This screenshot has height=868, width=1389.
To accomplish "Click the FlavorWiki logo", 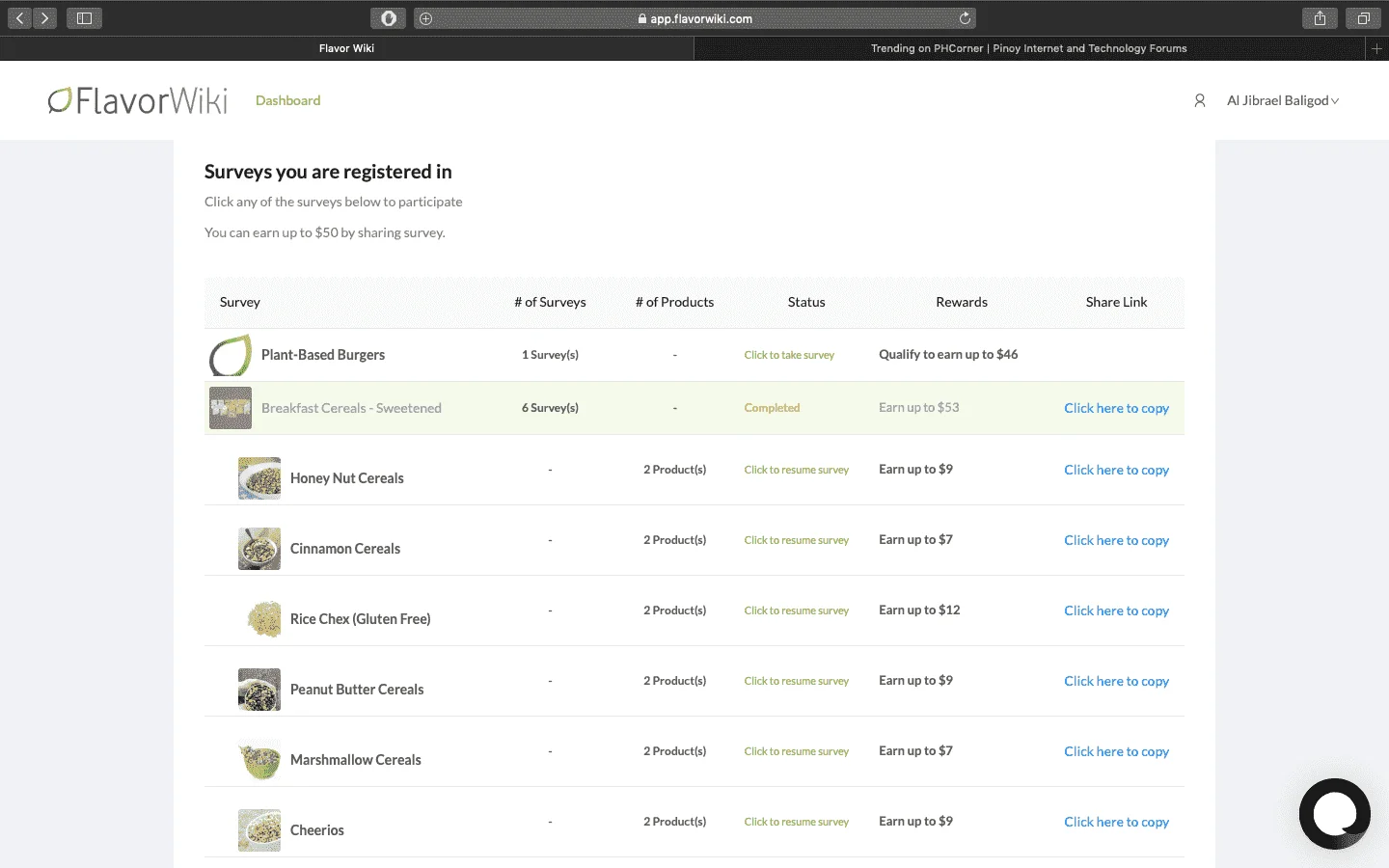I will (x=138, y=100).
